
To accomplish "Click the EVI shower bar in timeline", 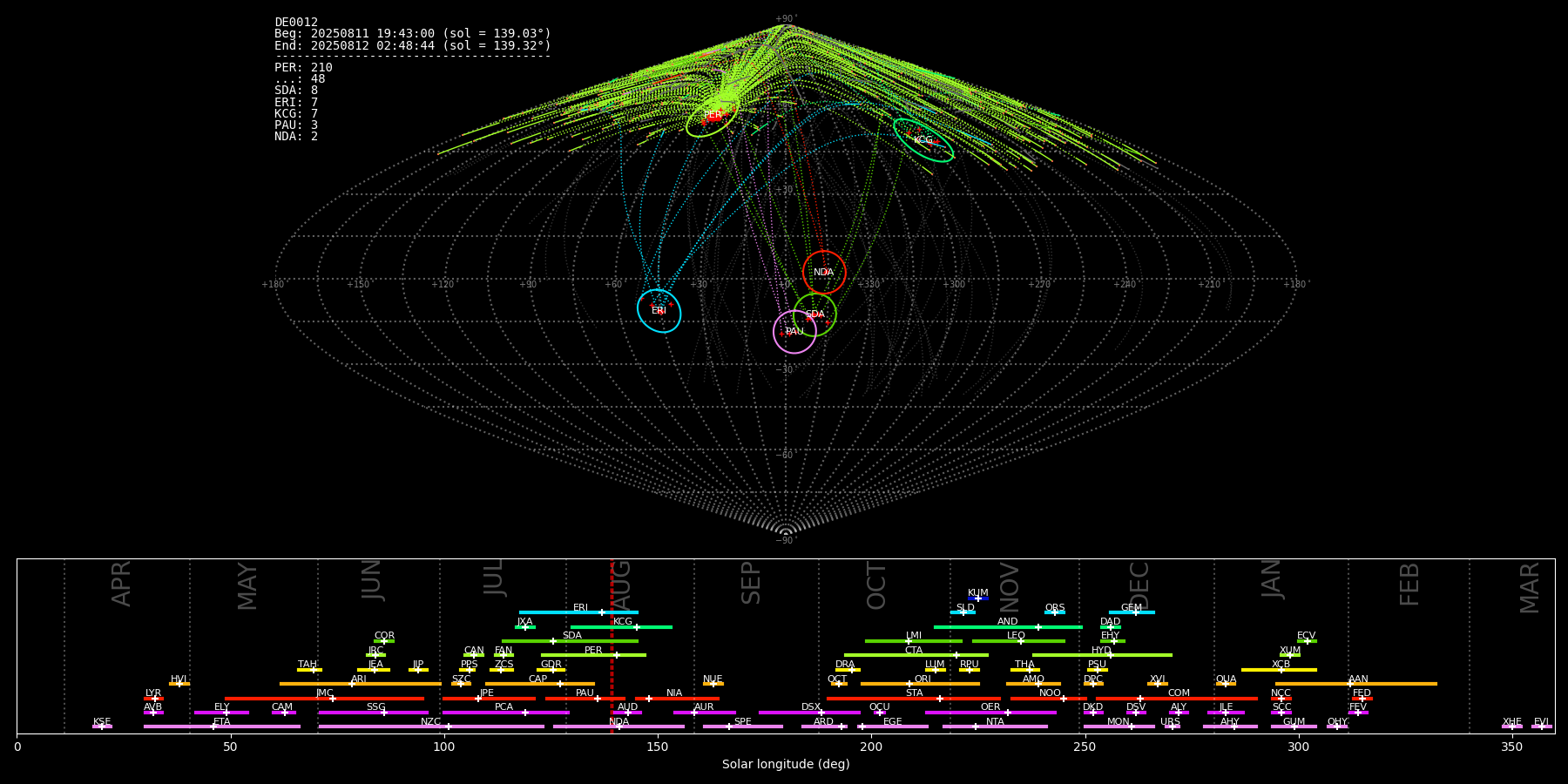I will point(1542,727).
